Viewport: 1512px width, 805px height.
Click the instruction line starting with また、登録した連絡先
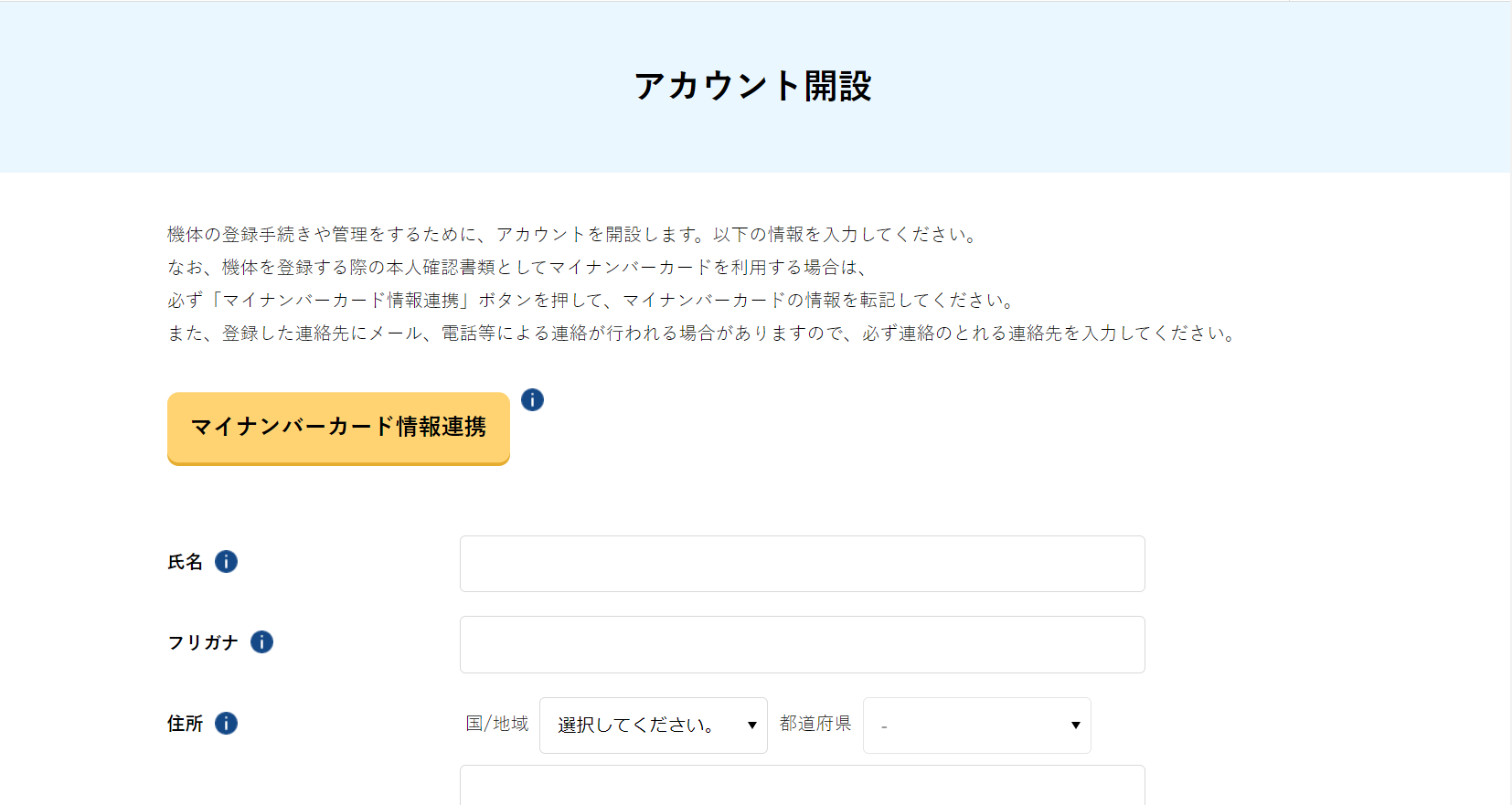tap(701, 334)
